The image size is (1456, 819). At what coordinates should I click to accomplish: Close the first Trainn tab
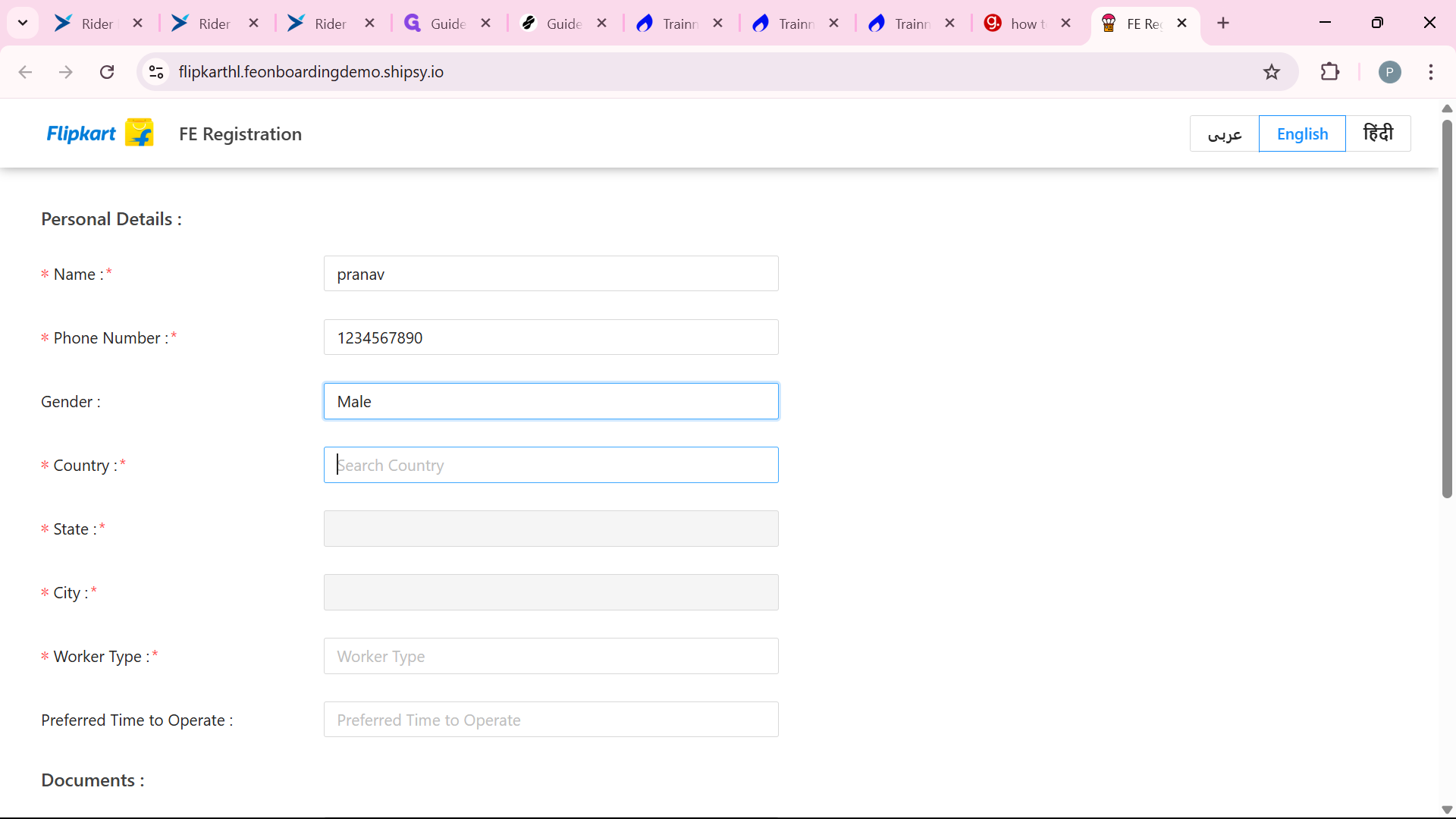(x=718, y=24)
